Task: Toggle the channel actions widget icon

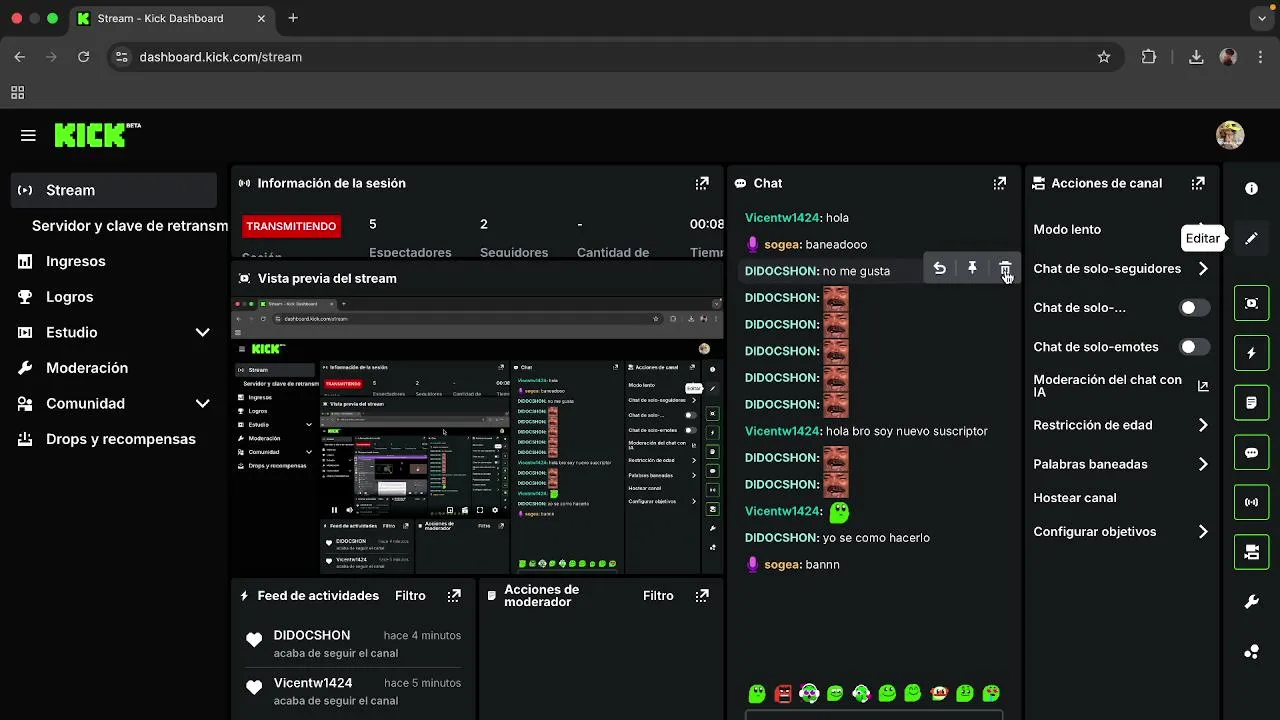Action: pyautogui.click(x=1251, y=552)
